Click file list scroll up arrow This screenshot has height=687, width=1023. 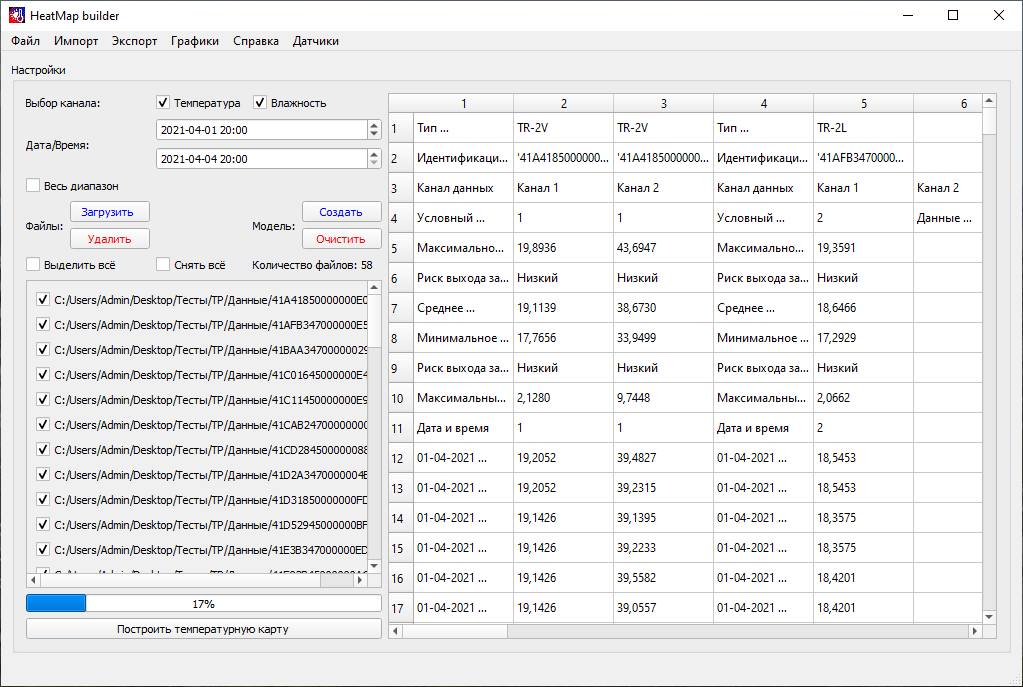pyautogui.click(x=374, y=287)
